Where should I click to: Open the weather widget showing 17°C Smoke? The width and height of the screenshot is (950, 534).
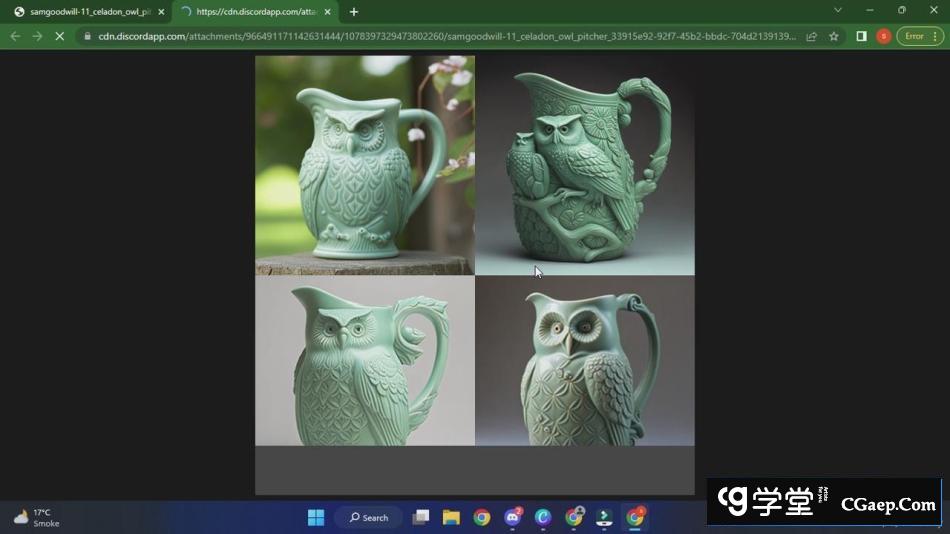pyautogui.click(x=38, y=517)
